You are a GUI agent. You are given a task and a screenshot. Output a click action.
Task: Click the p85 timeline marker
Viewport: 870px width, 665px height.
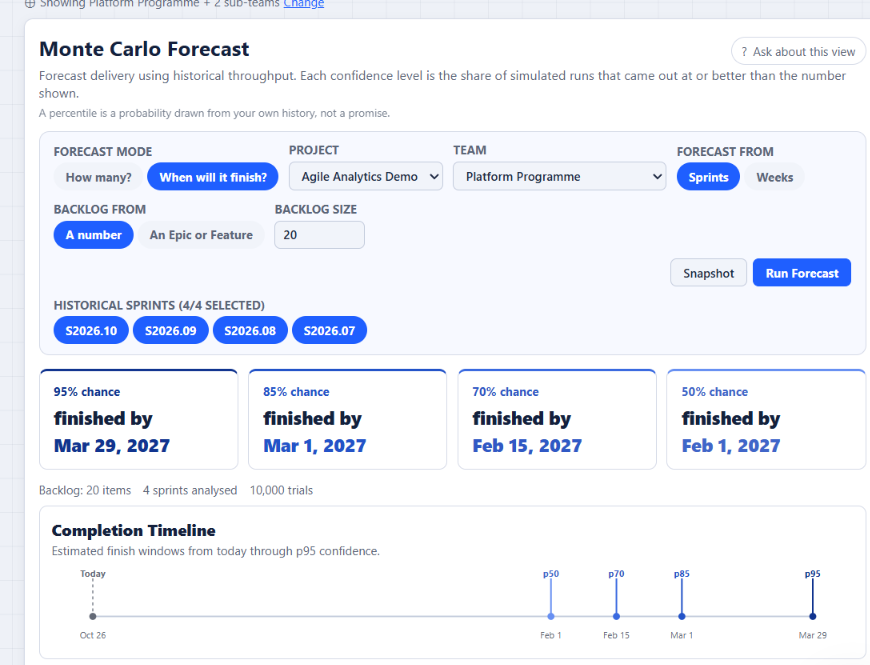(x=682, y=616)
